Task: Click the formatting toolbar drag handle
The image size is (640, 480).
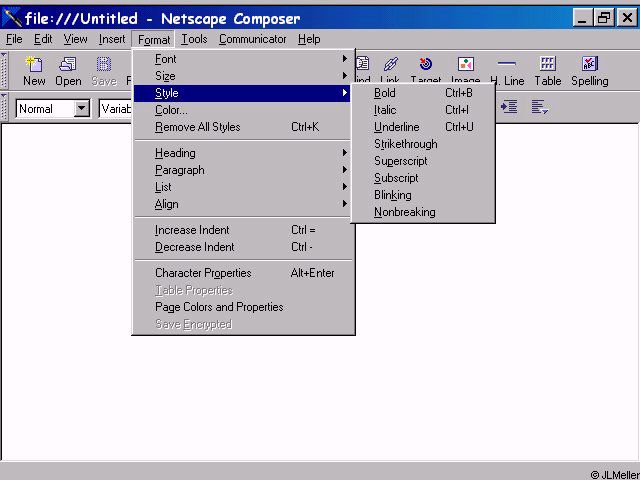Action: [4, 107]
